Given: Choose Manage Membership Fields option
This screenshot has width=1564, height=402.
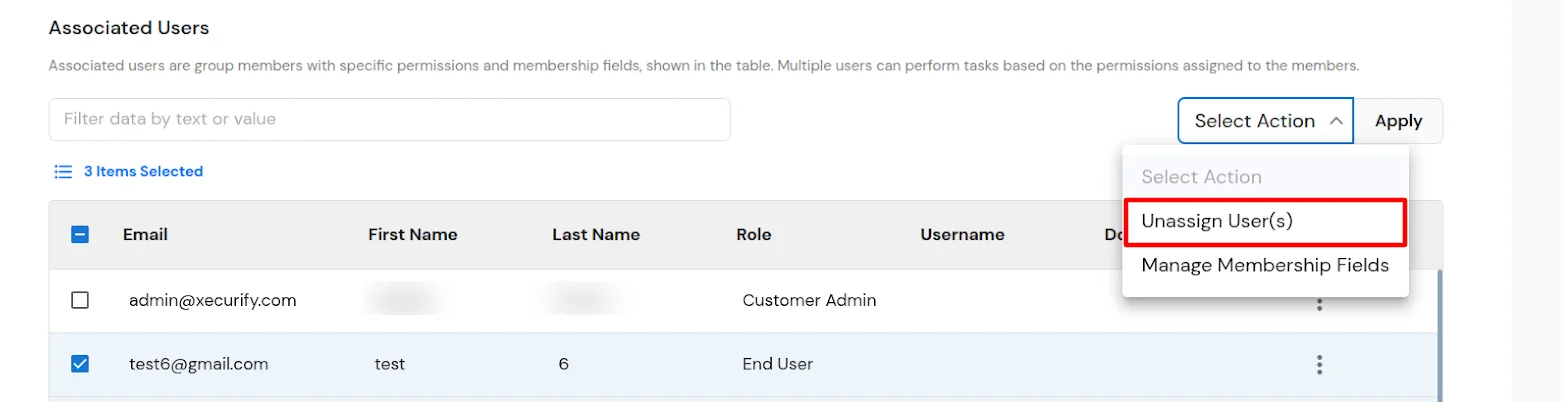Looking at the screenshot, I should tap(1265, 265).
